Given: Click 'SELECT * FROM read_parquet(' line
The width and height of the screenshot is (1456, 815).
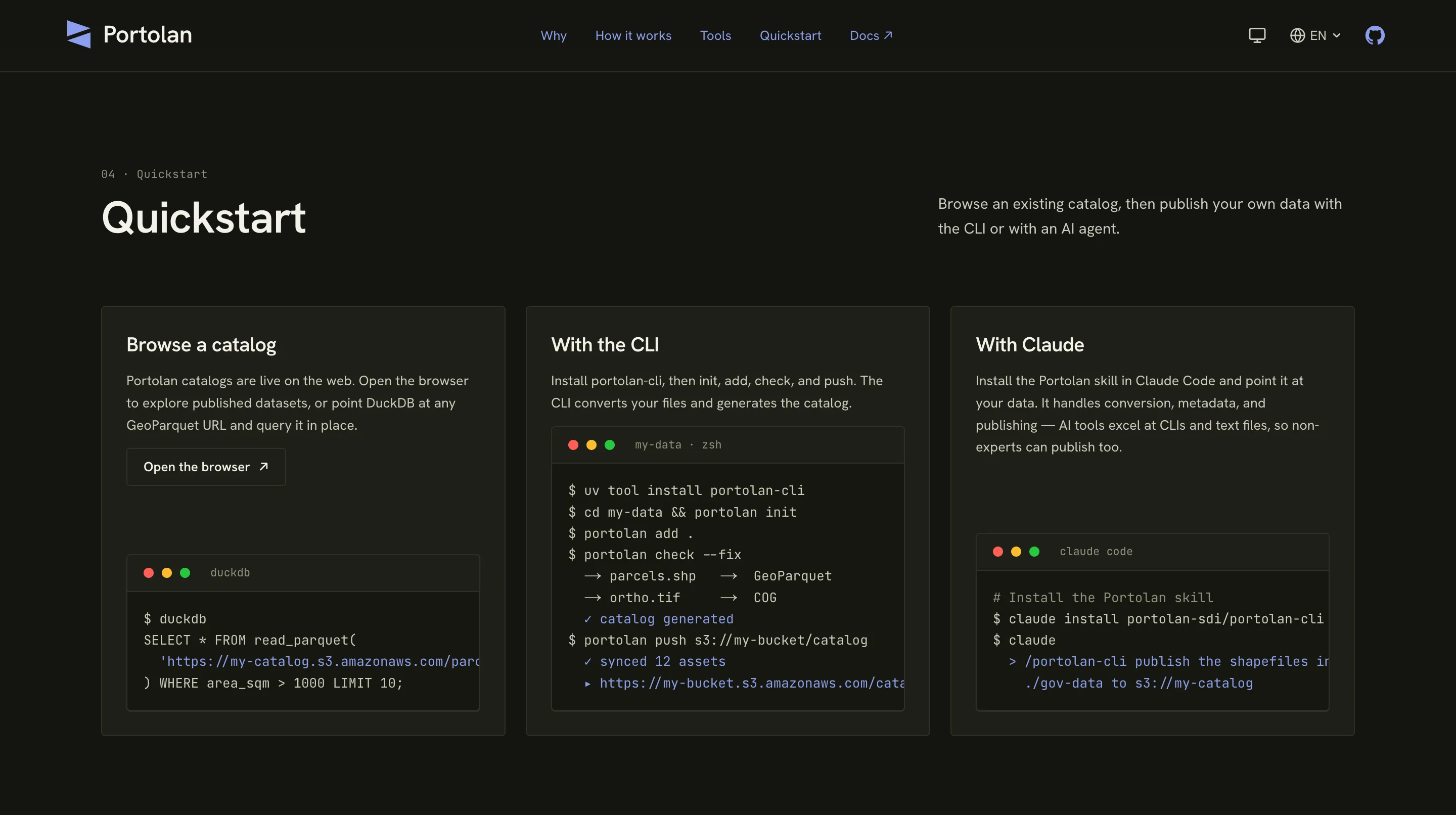Looking at the screenshot, I should [250, 640].
